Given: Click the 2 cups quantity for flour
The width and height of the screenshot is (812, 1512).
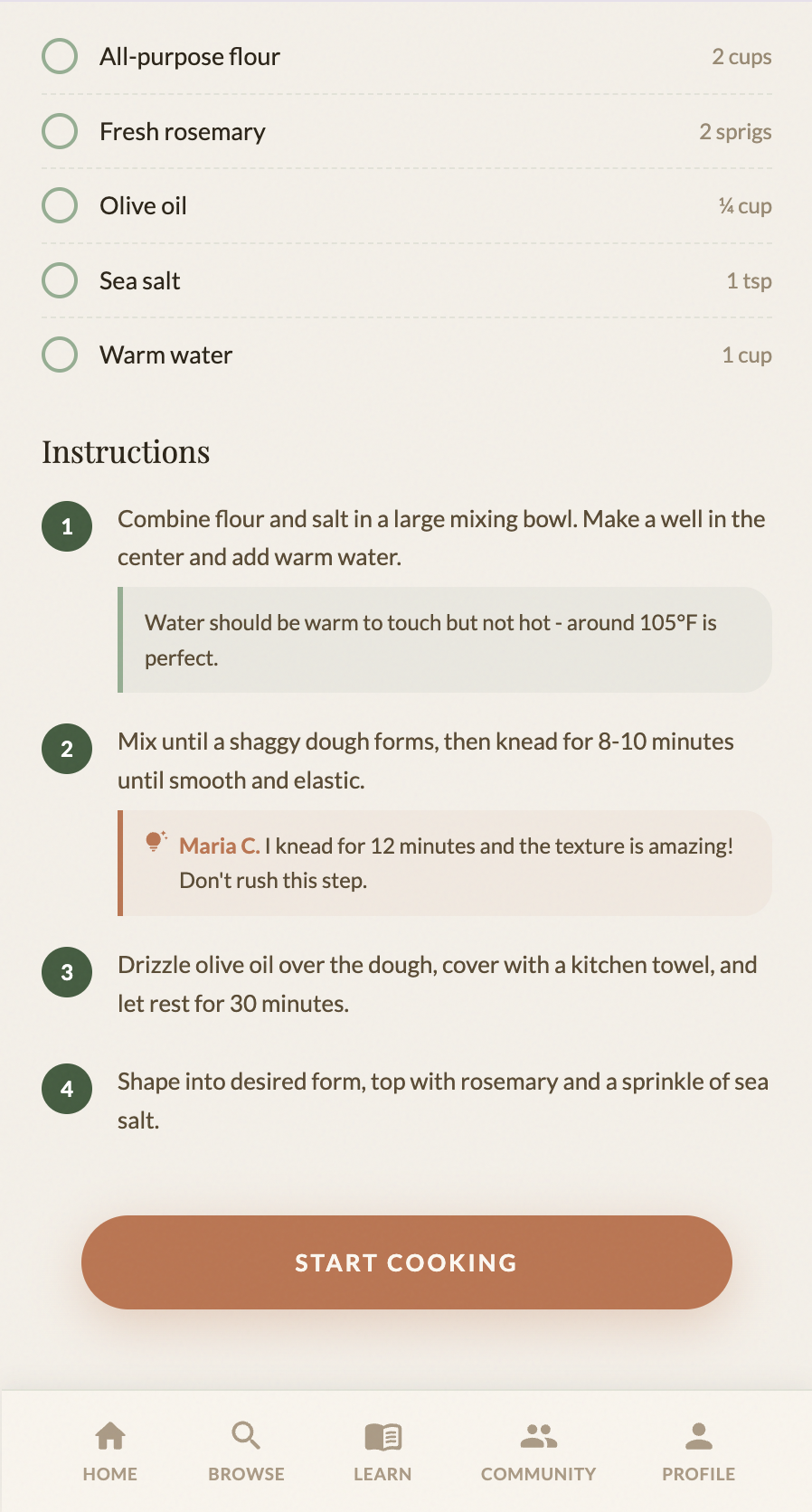Looking at the screenshot, I should click(741, 56).
